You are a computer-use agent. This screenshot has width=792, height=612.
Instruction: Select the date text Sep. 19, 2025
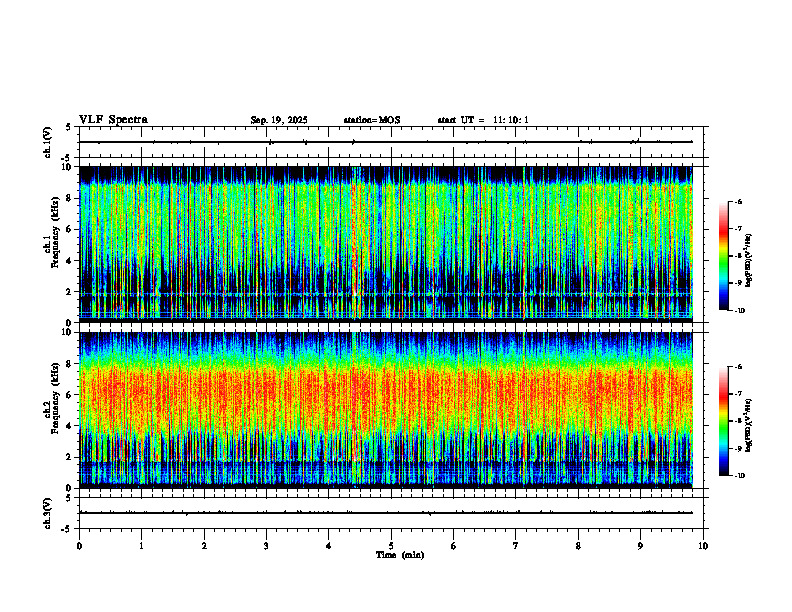[279, 120]
